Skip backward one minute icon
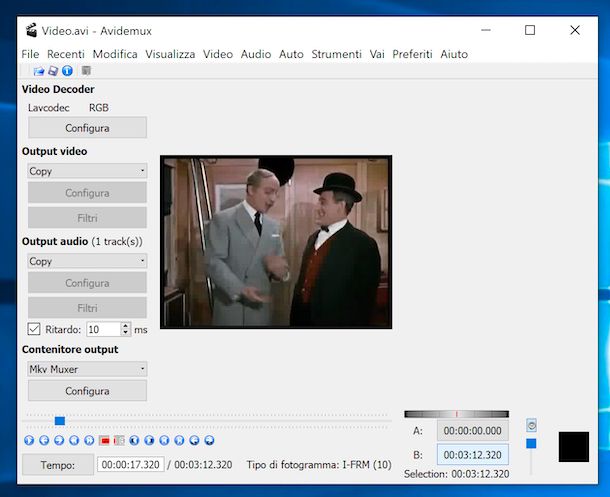The image size is (610, 497). pyautogui.click(x=194, y=440)
